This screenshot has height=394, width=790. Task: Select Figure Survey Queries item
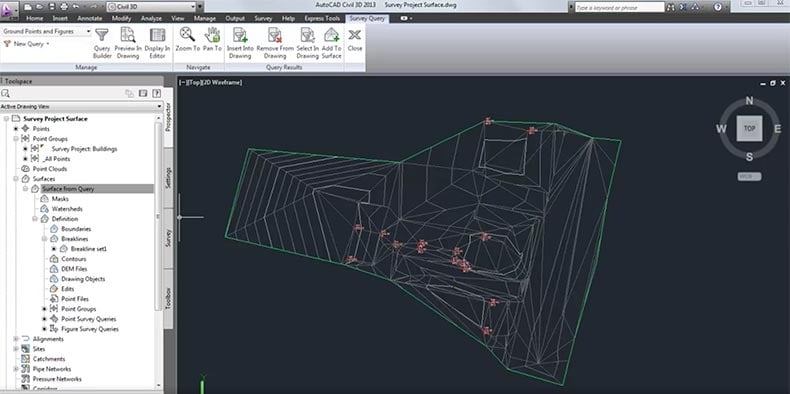click(90, 329)
